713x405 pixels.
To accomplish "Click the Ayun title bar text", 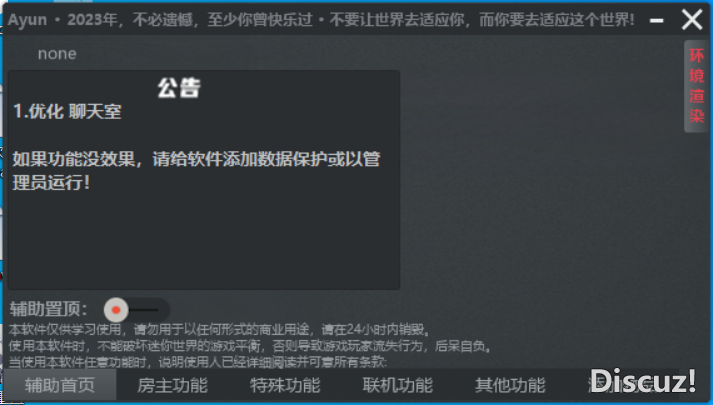I will [321, 20].
